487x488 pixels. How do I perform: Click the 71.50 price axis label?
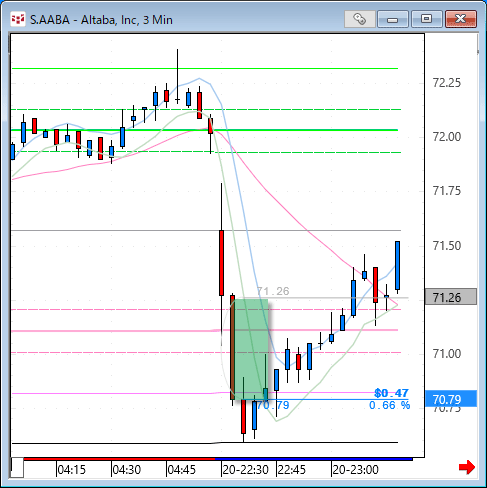pos(447,246)
